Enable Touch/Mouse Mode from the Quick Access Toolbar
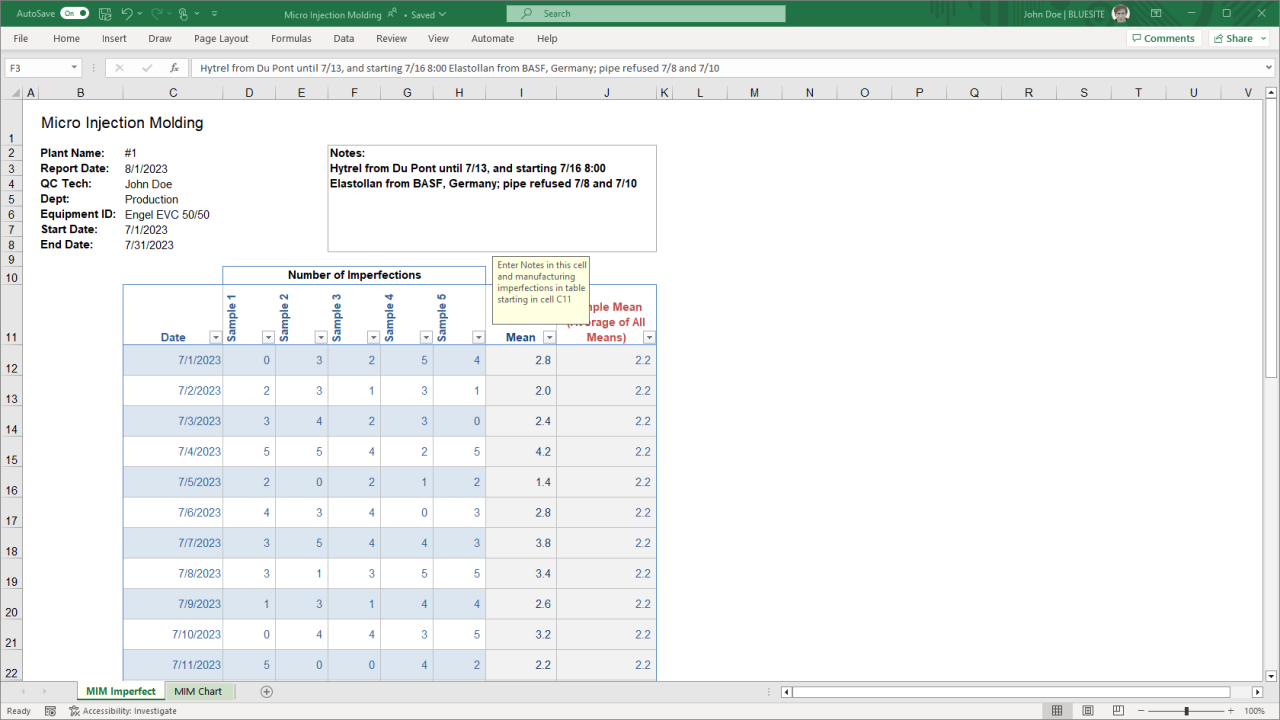The height and width of the screenshot is (720, 1280). pos(183,14)
